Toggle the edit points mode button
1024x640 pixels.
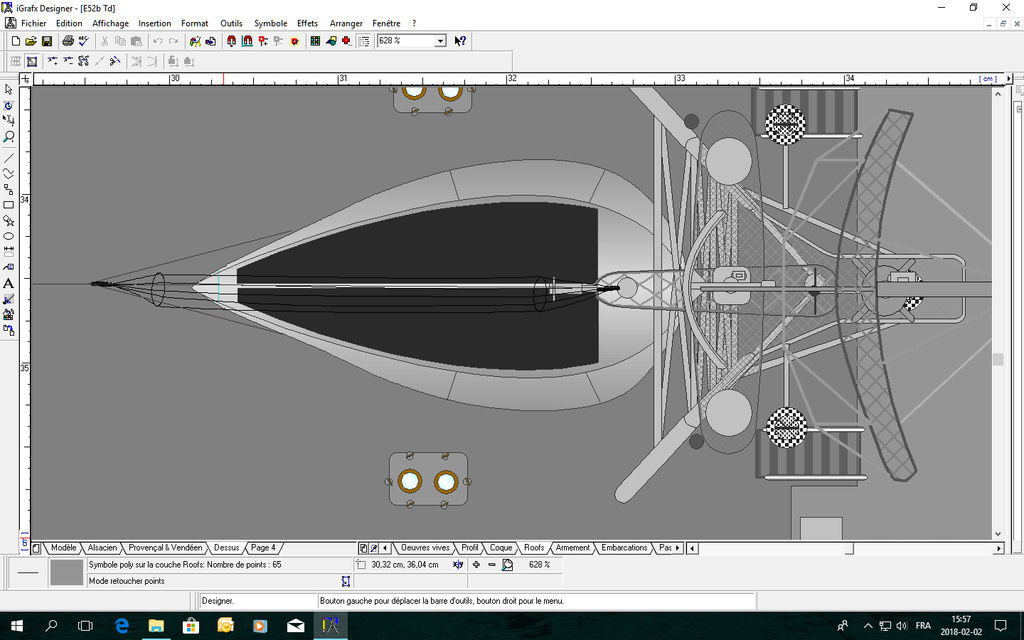click(31, 61)
